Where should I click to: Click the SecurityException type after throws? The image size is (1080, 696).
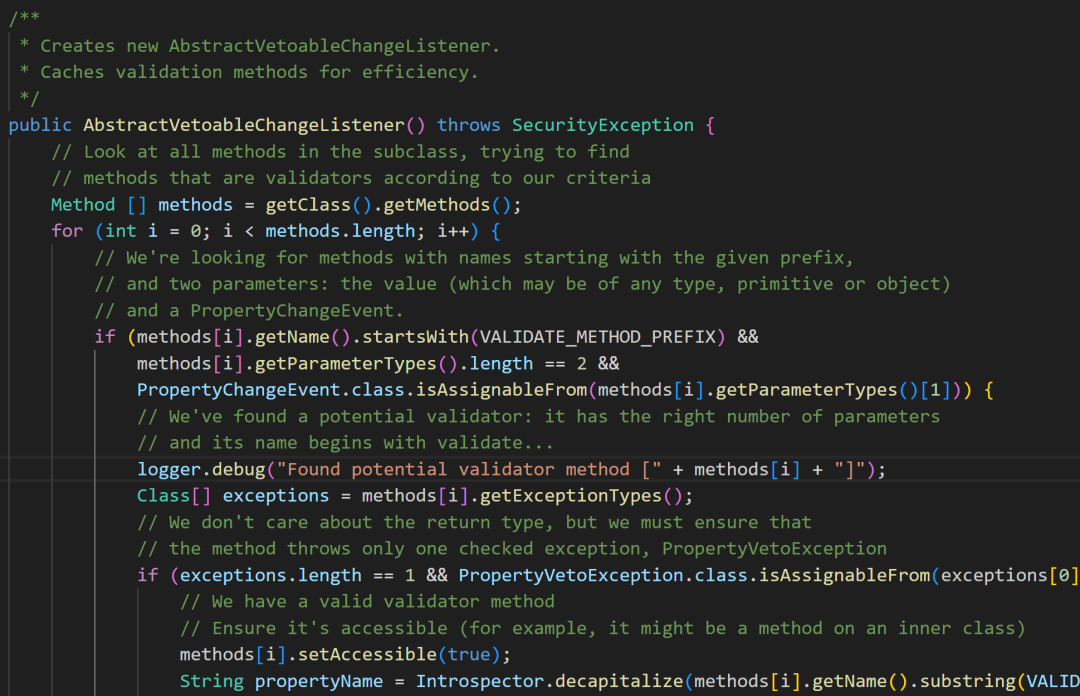[x=603, y=125]
